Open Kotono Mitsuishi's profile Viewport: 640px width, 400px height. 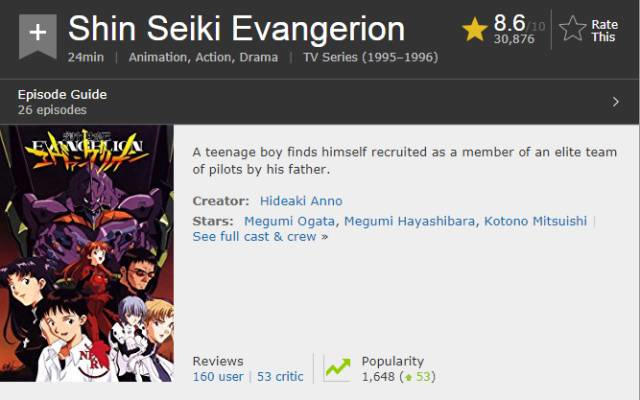tap(535, 221)
